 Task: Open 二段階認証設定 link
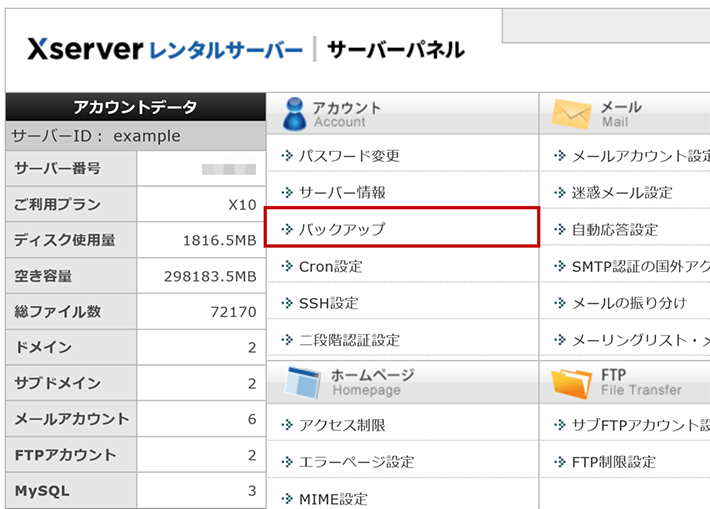349,340
